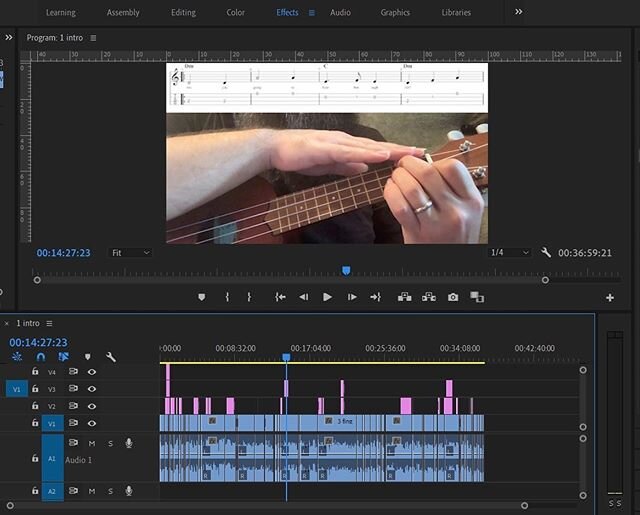Toggle lock on track V4

pyautogui.click(x=35, y=371)
